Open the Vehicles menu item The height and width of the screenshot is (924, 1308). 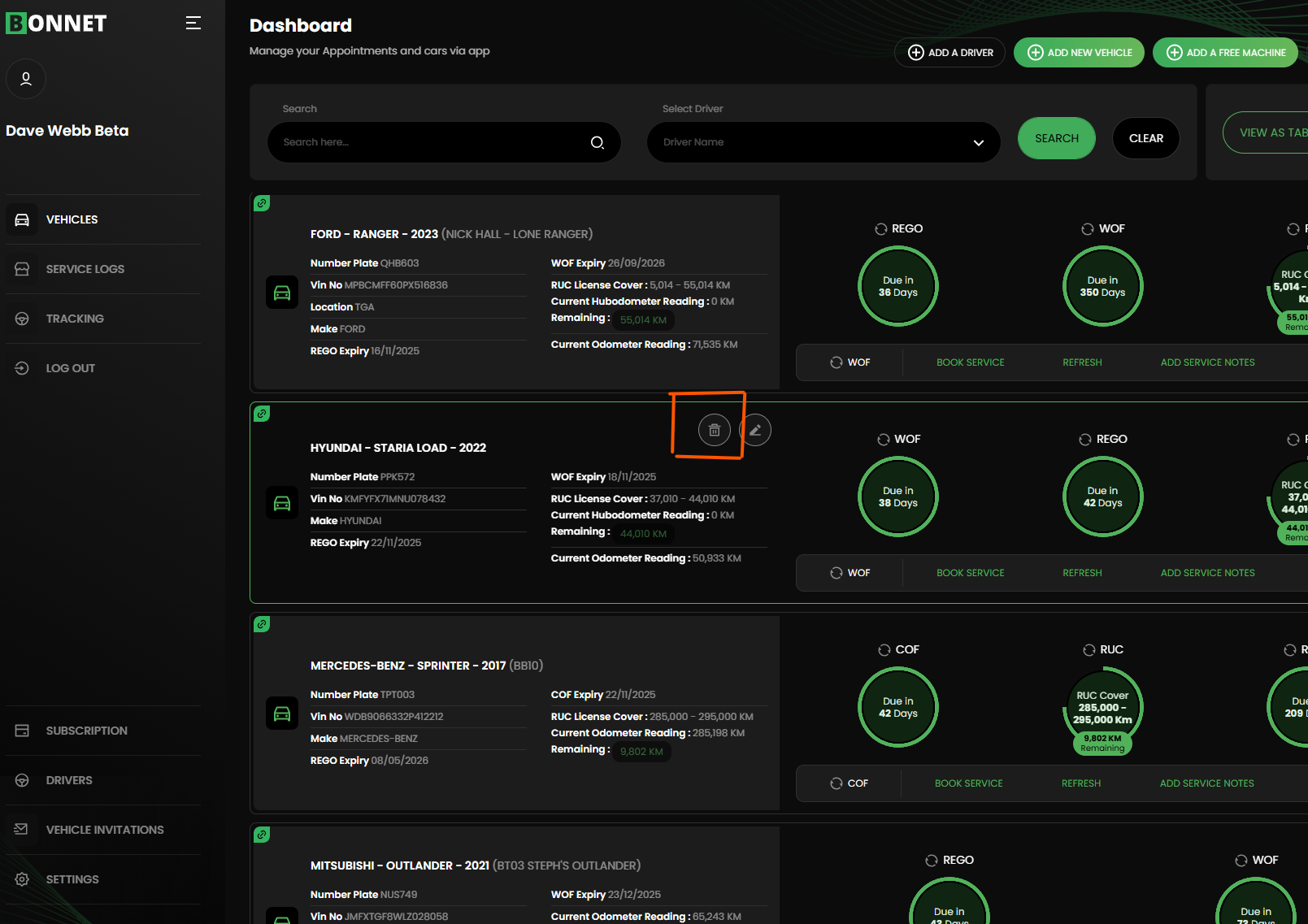72,219
